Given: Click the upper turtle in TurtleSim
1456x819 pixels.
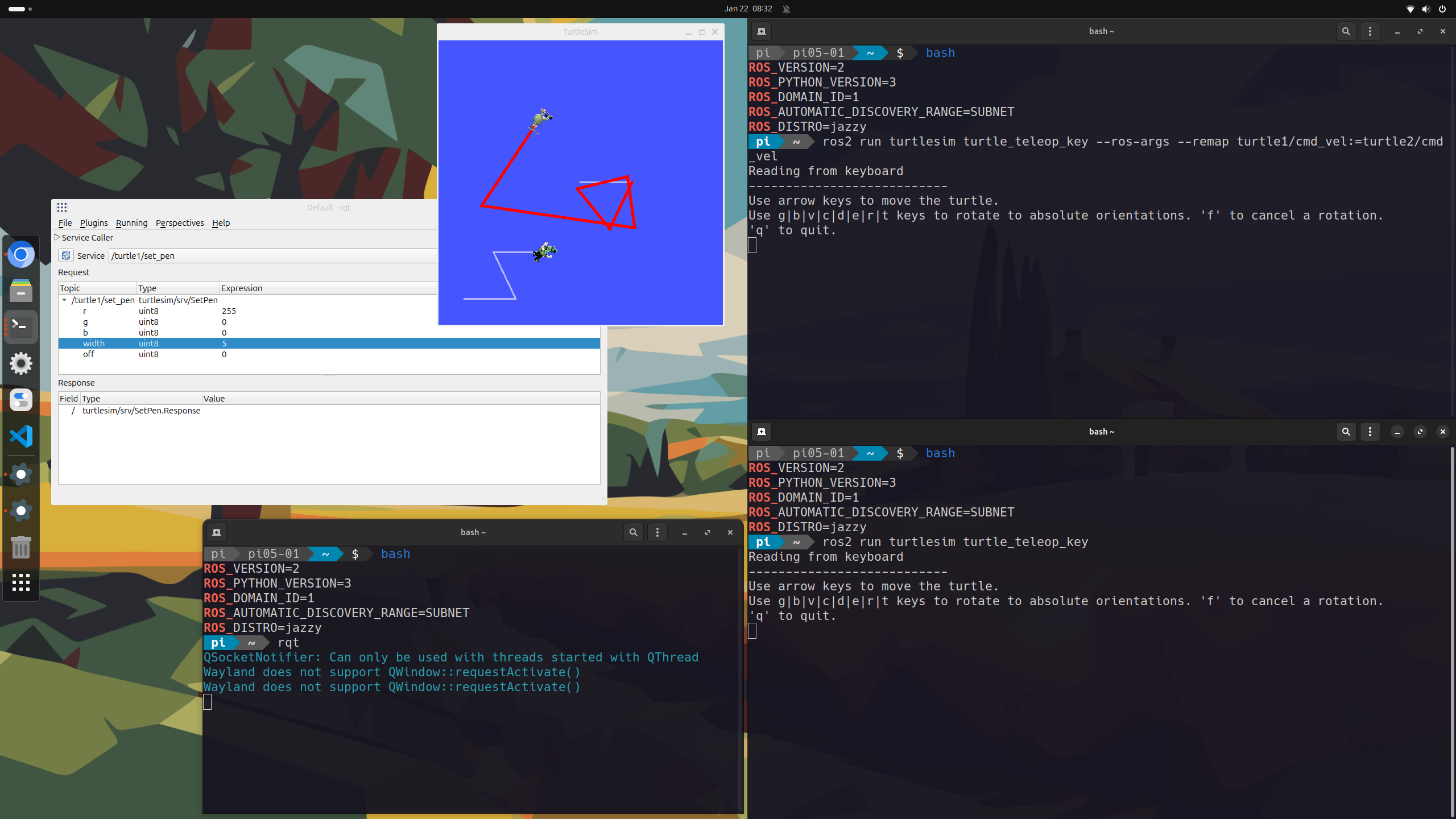Looking at the screenshot, I should pyautogui.click(x=541, y=120).
